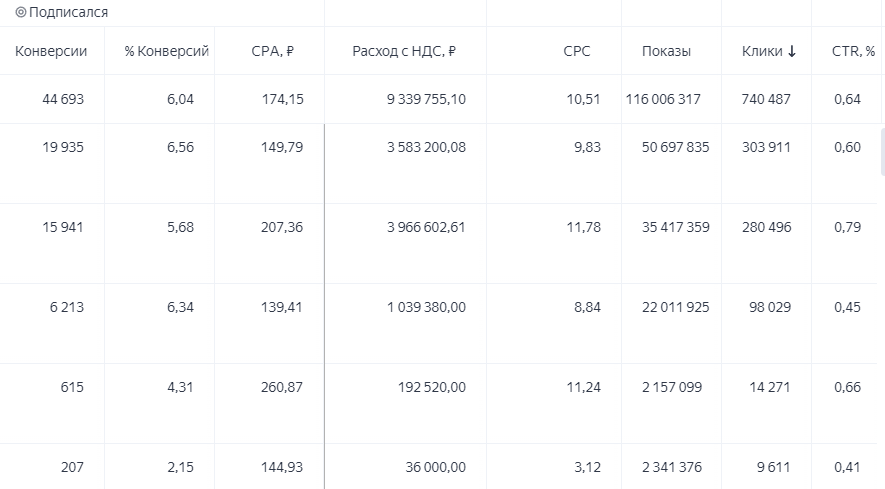Select the CPA cell 139,41
The image size is (885, 489).
click(x=282, y=307)
